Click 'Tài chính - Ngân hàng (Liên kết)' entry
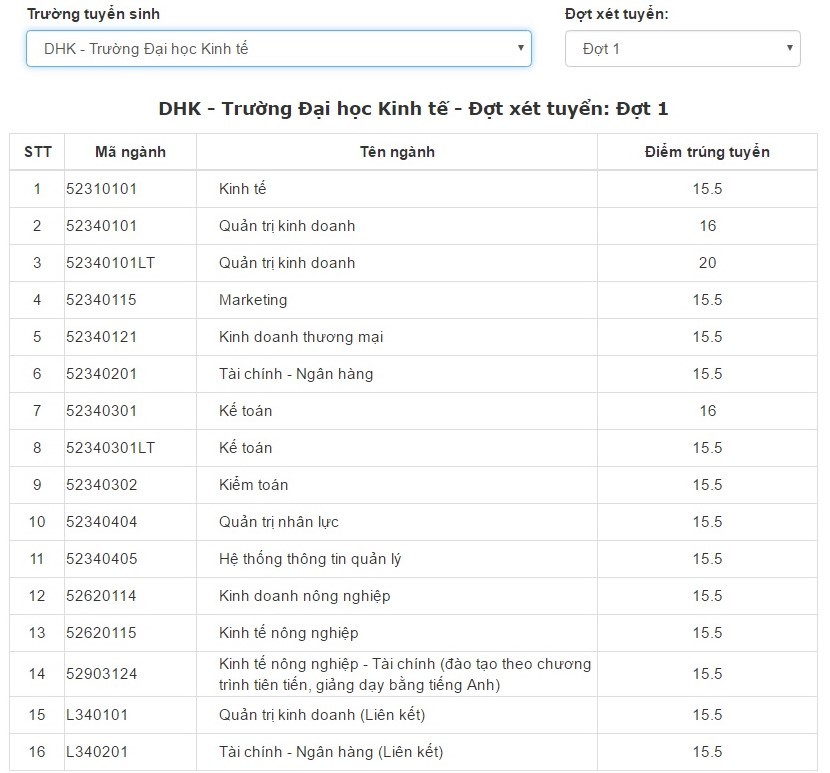830x773 pixels. pos(331,752)
